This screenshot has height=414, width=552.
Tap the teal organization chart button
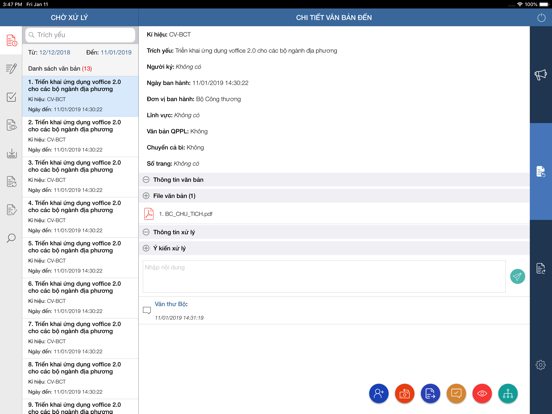pyautogui.click(x=508, y=393)
